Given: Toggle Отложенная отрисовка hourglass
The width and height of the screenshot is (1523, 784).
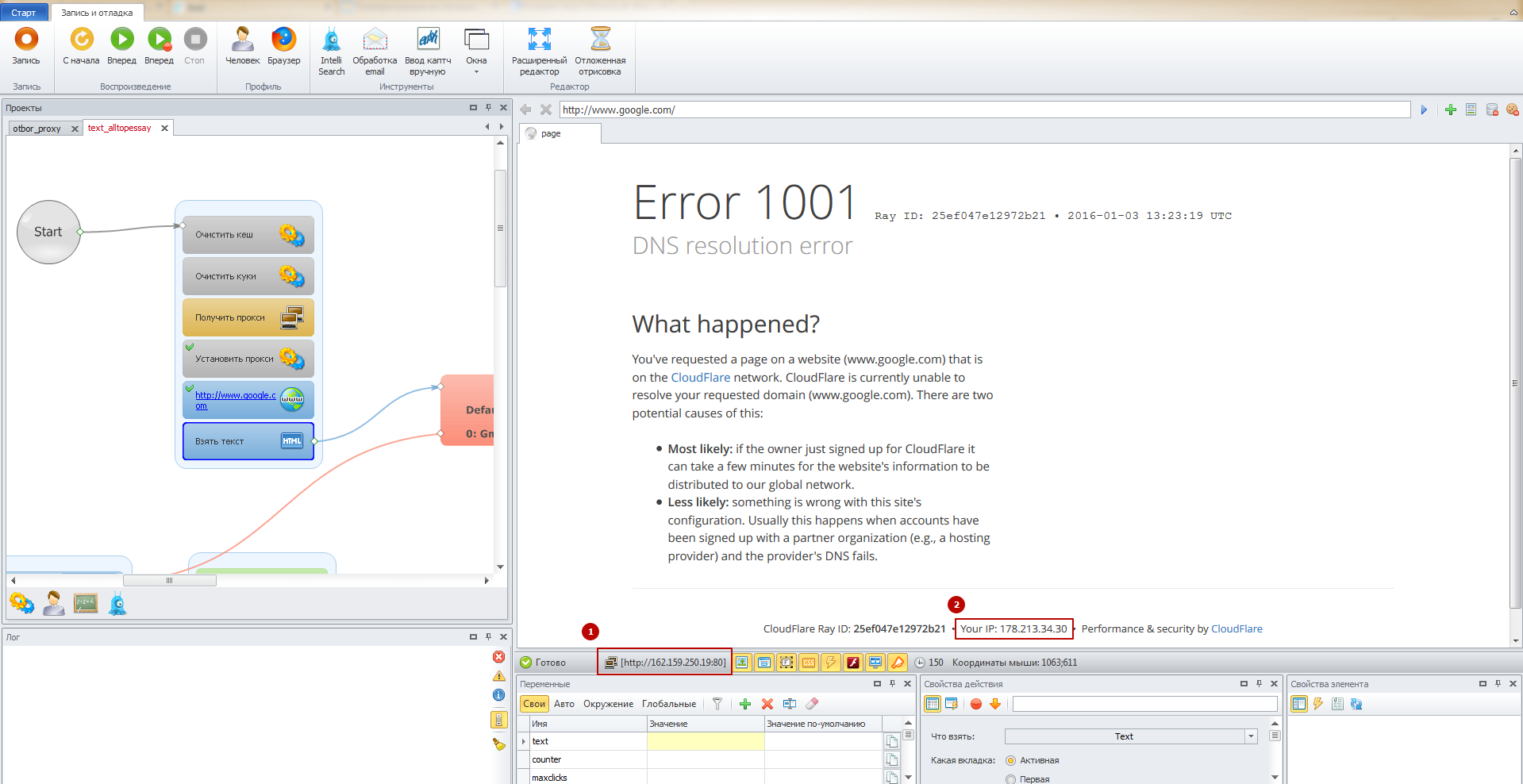Looking at the screenshot, I should [600, 52].
